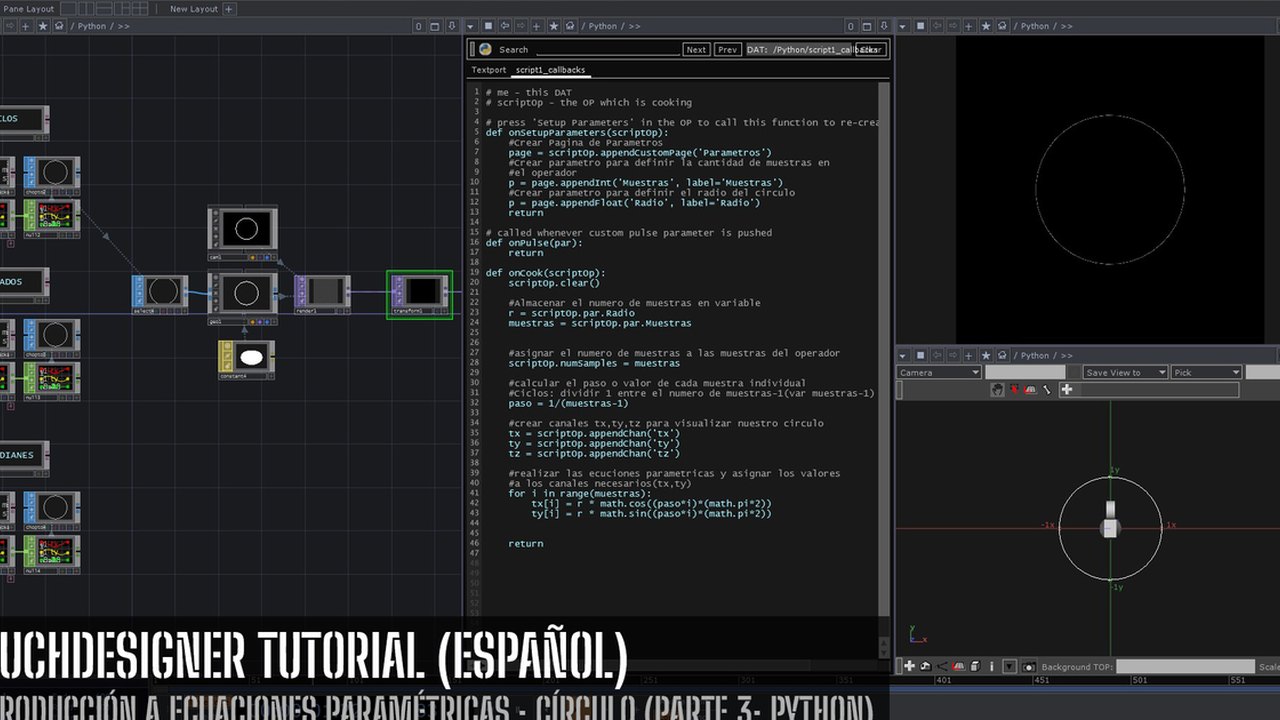
Task: Click bookmark star in top-right viewer pane
Action: [x=986, y=26]
